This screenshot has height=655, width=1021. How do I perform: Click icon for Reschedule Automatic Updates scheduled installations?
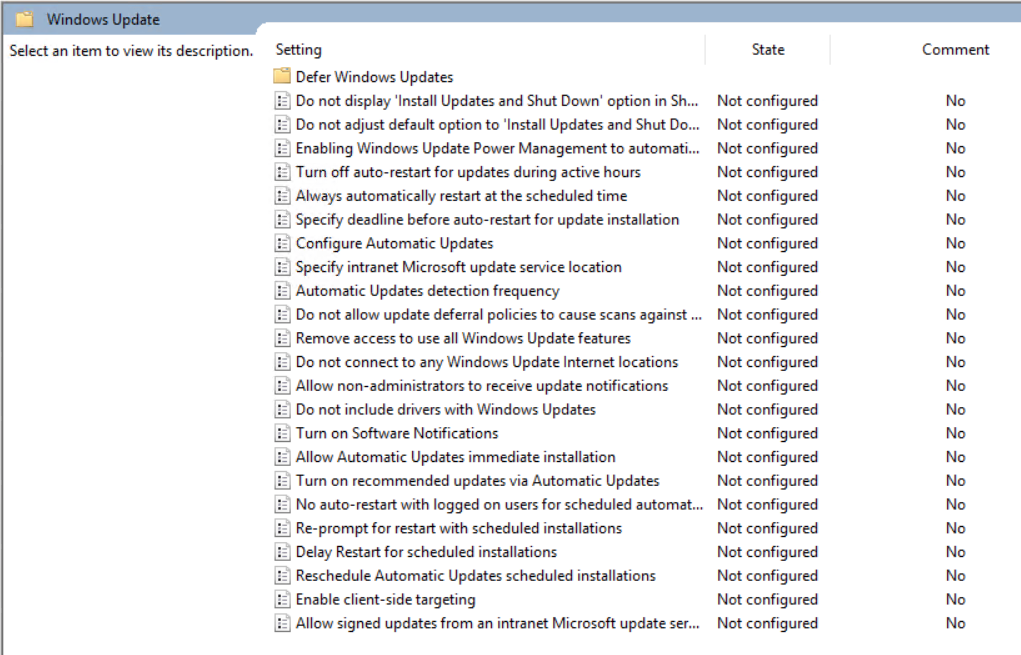pyautogui.click(x=282, y=576)
